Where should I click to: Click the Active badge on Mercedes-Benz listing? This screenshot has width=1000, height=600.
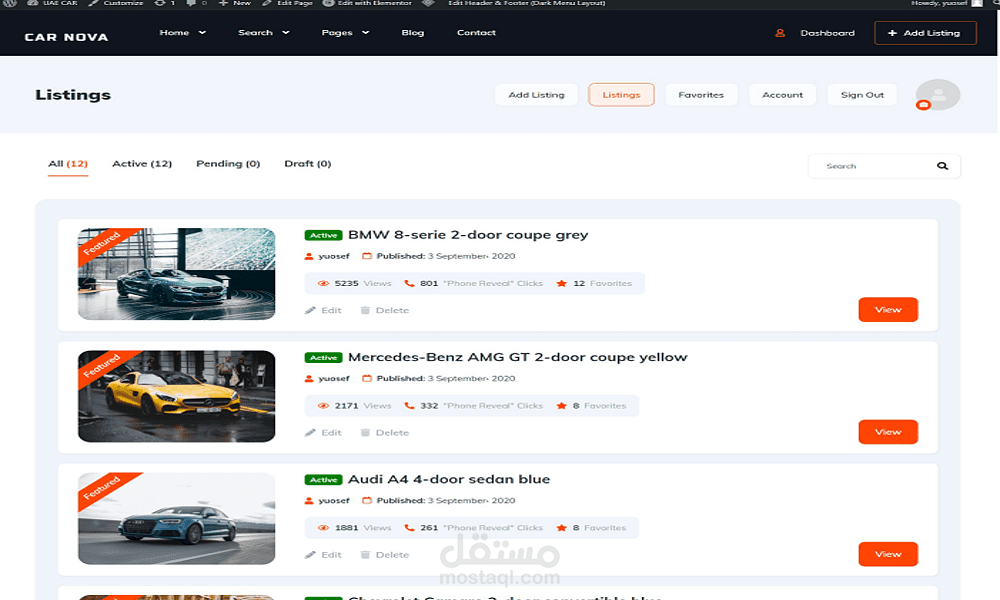(323, 358)
